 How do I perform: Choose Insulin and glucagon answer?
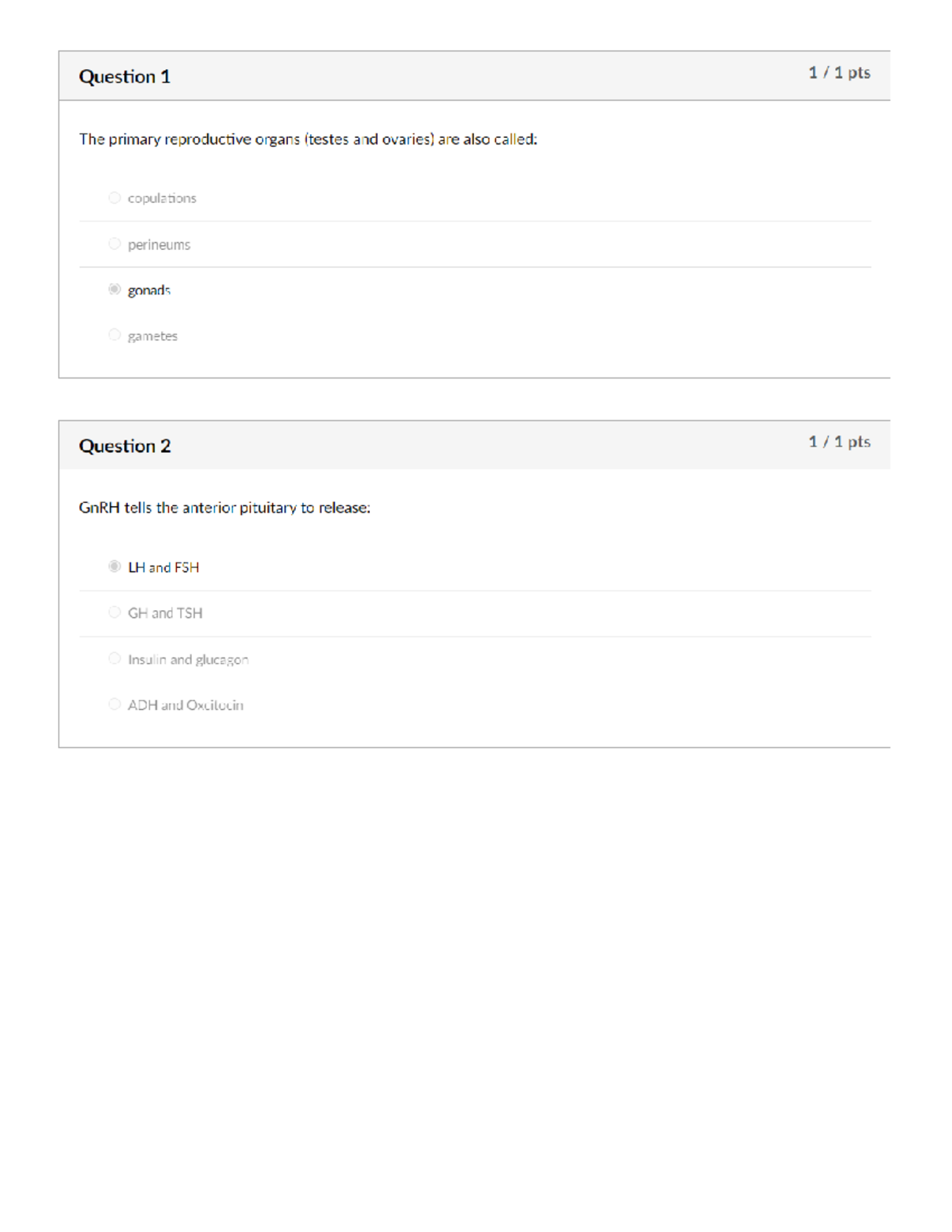(x=114, y=658)
